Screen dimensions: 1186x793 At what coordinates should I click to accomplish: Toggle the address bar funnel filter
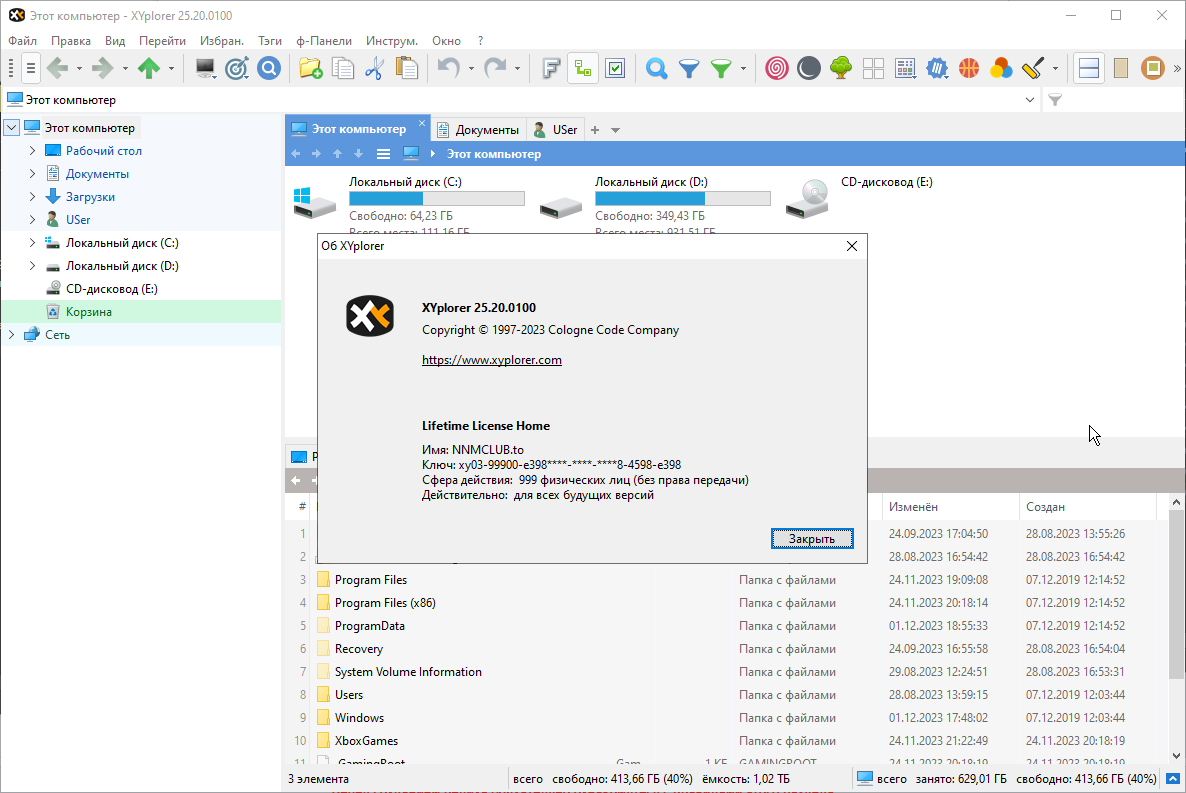pos(1055,100)
